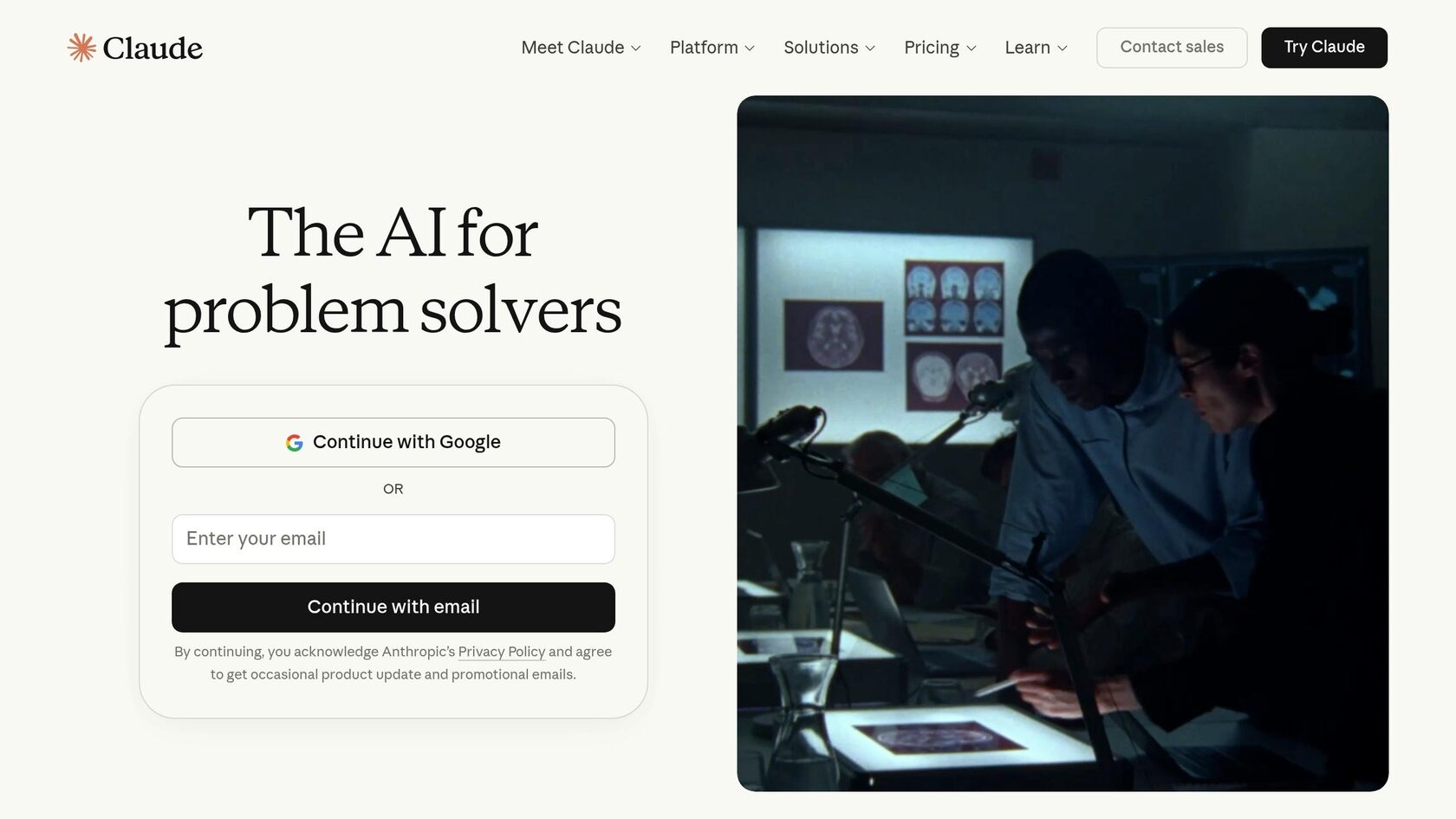Open the Privacy Policy link
The width and height of the screenshot is (1456, 819).
click(502, 652)
